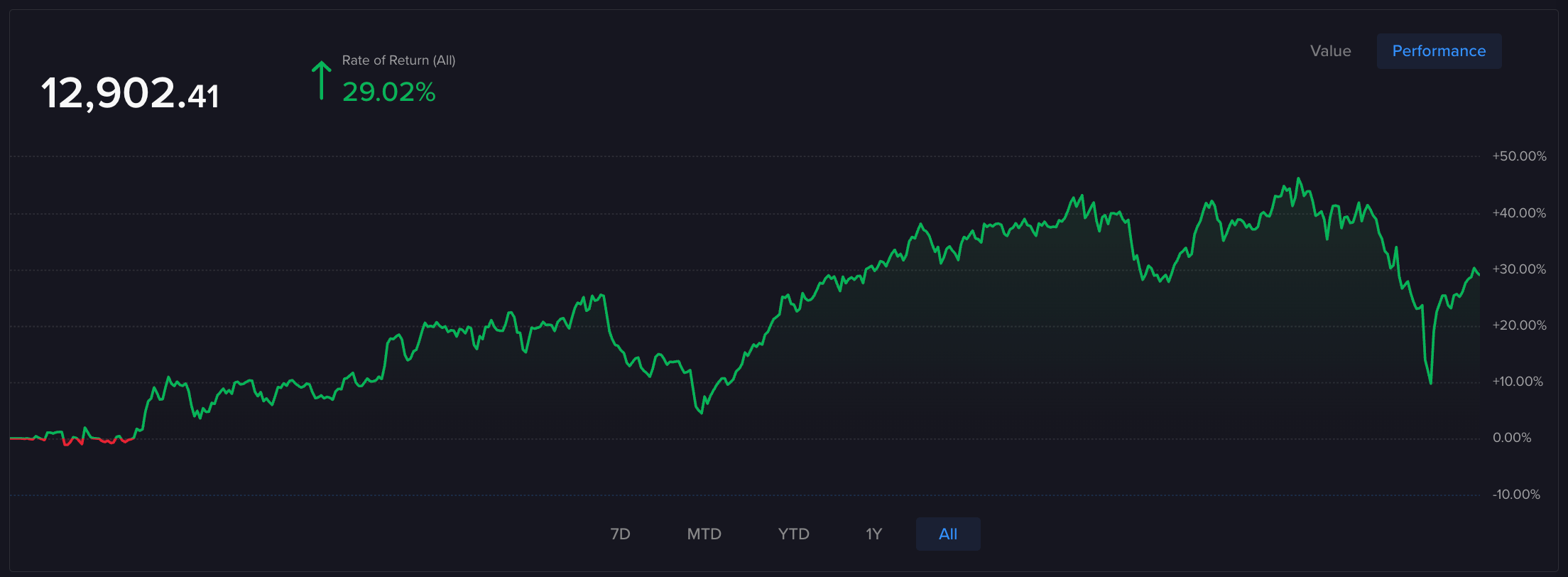The height and width of the screenshot is (577, 1568).
Task: Select the All time range
Action: tap(948, 534)
